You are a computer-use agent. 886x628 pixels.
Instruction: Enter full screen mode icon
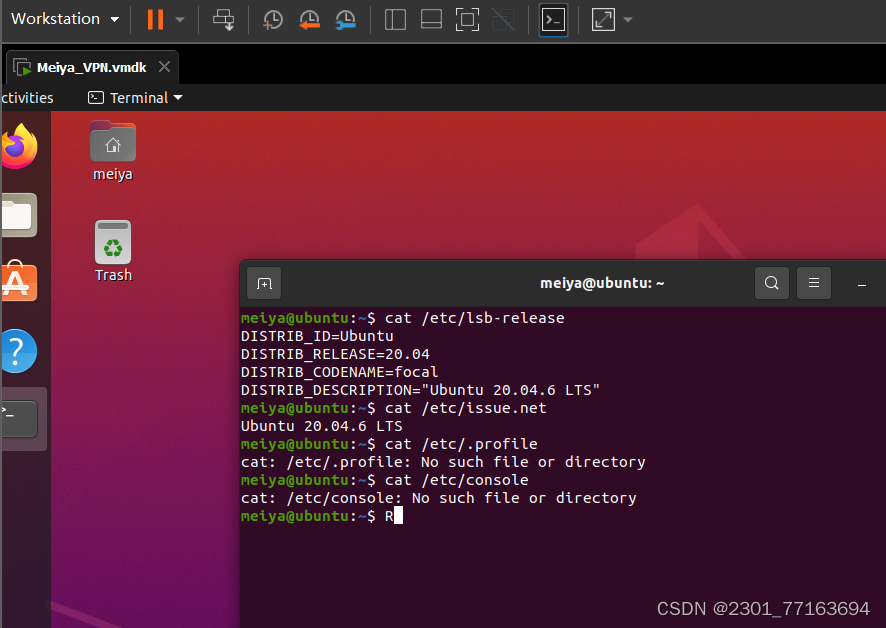pos(467,20)
